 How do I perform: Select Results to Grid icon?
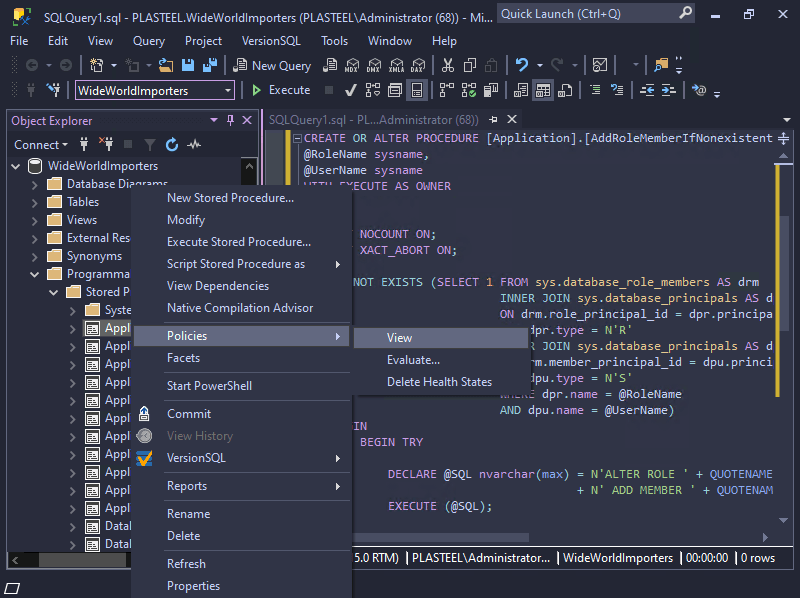pyautogui.click(x=543, y=90)
